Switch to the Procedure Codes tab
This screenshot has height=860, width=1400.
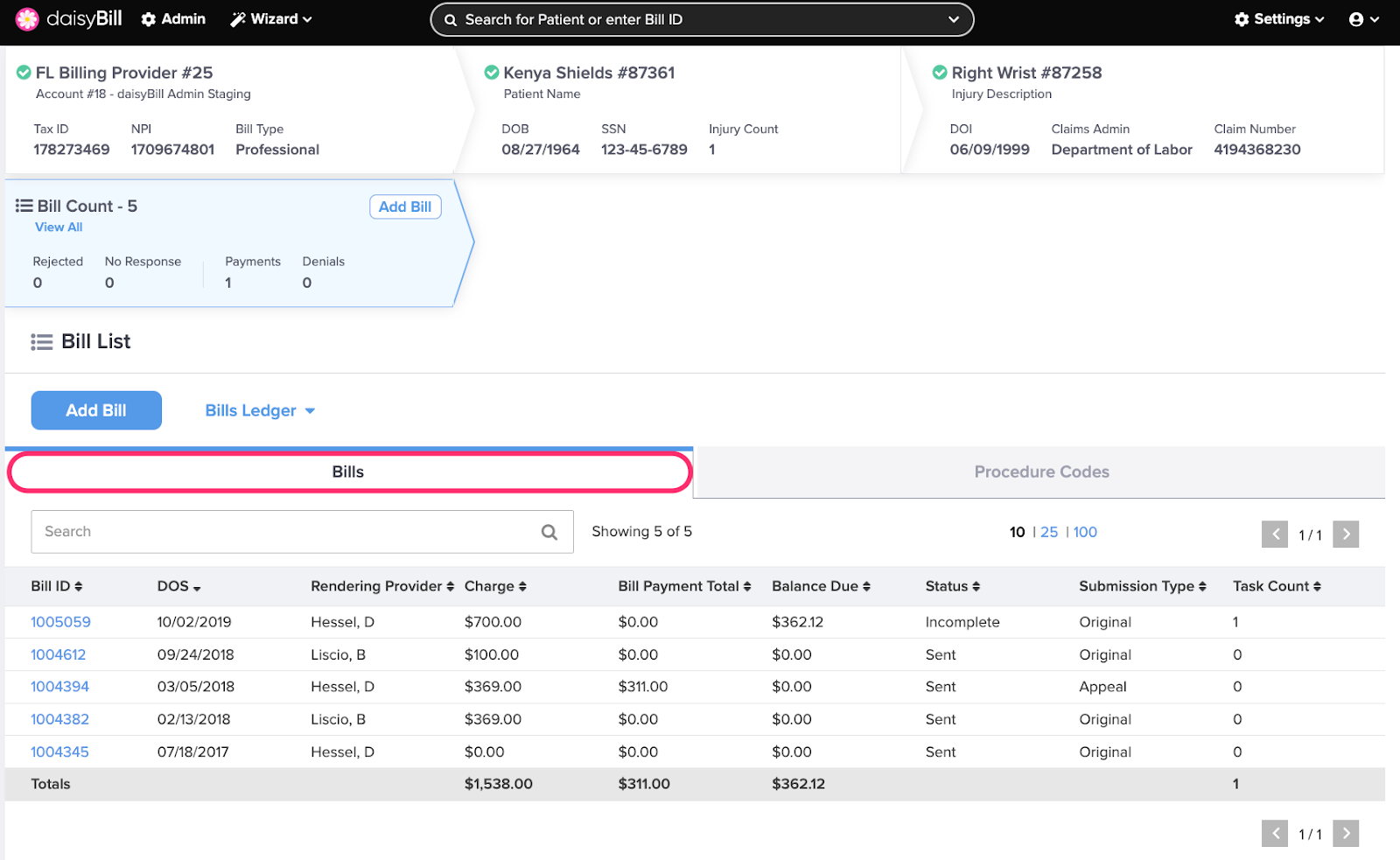[x=1040, y=472]
